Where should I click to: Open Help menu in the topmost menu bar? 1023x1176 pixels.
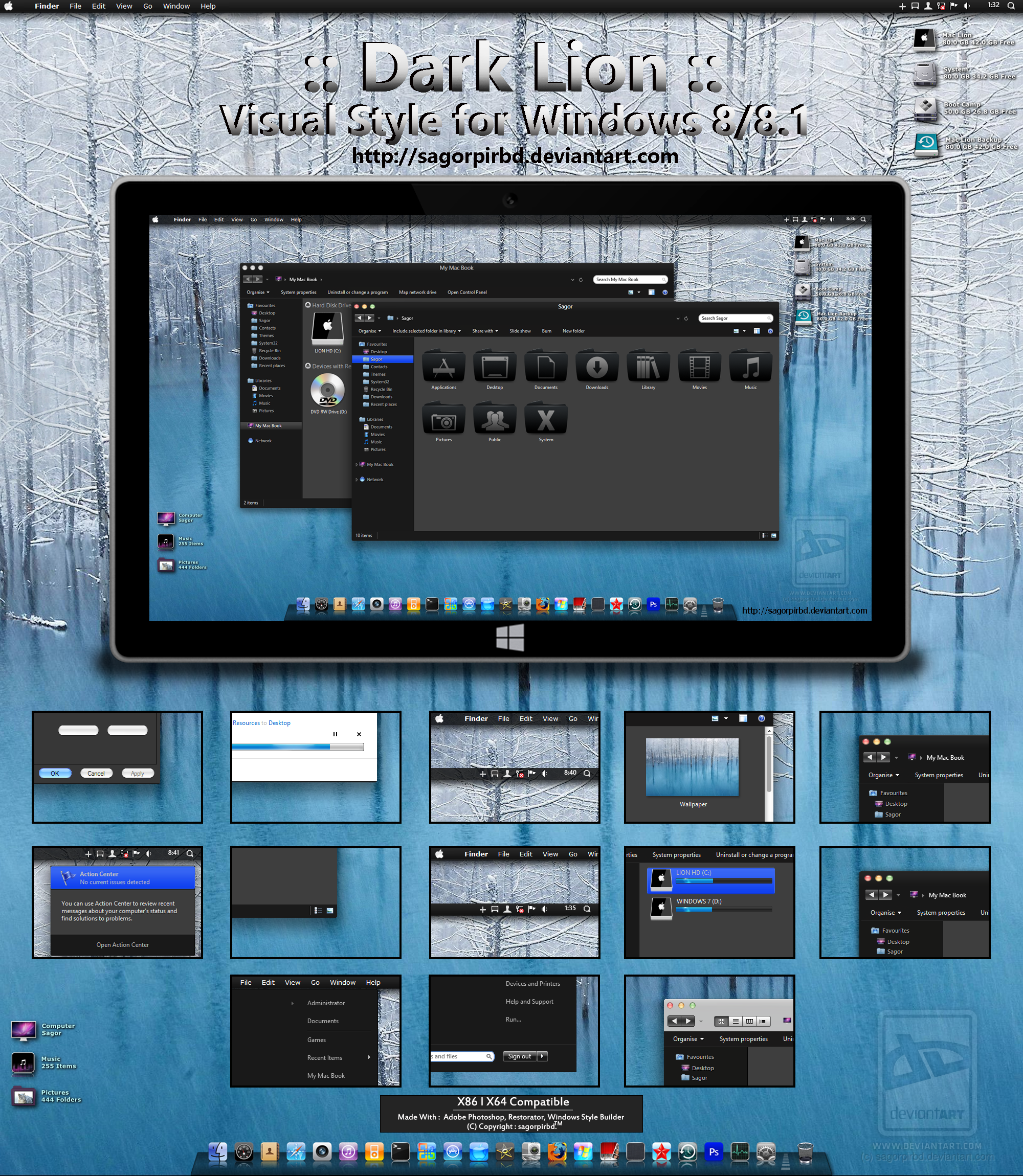[x=208, y=6]
